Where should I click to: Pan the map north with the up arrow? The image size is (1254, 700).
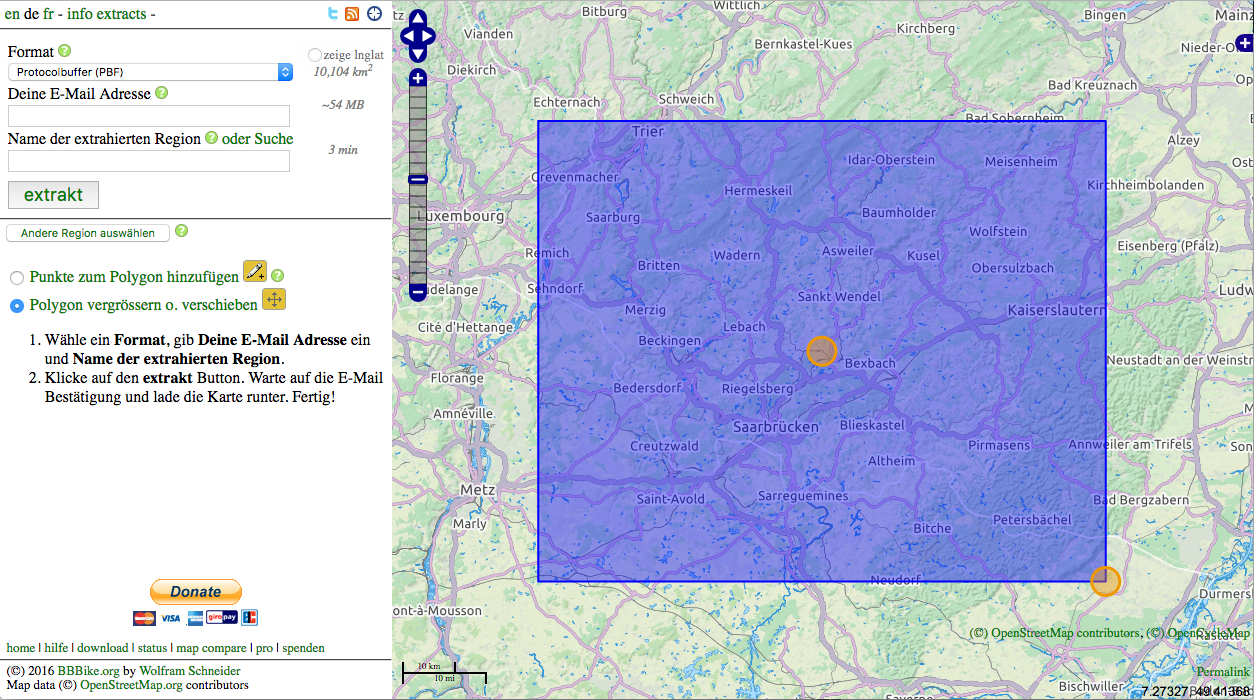click(x=418, y=20)
